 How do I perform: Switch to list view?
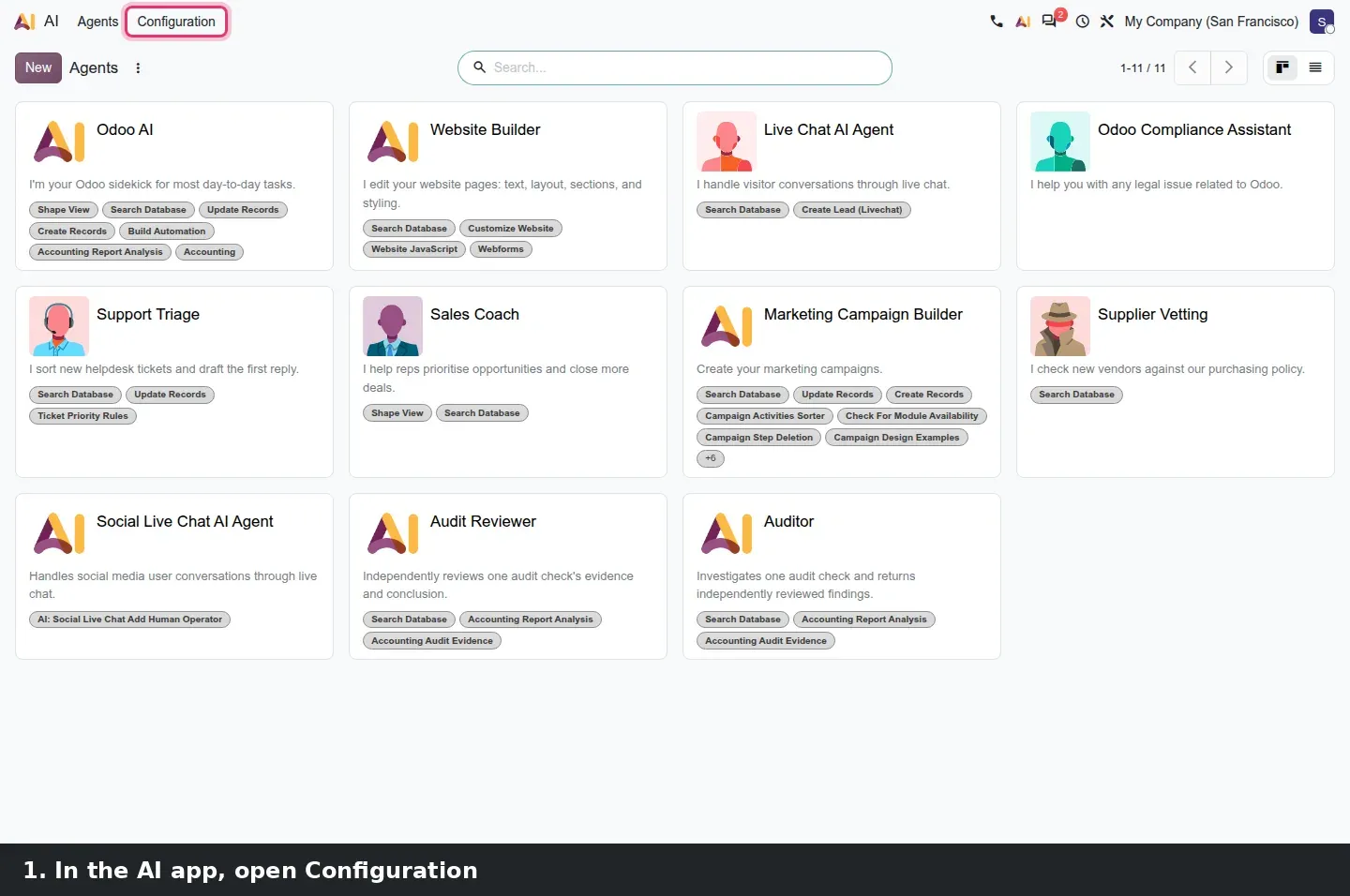pos(1315,67)
